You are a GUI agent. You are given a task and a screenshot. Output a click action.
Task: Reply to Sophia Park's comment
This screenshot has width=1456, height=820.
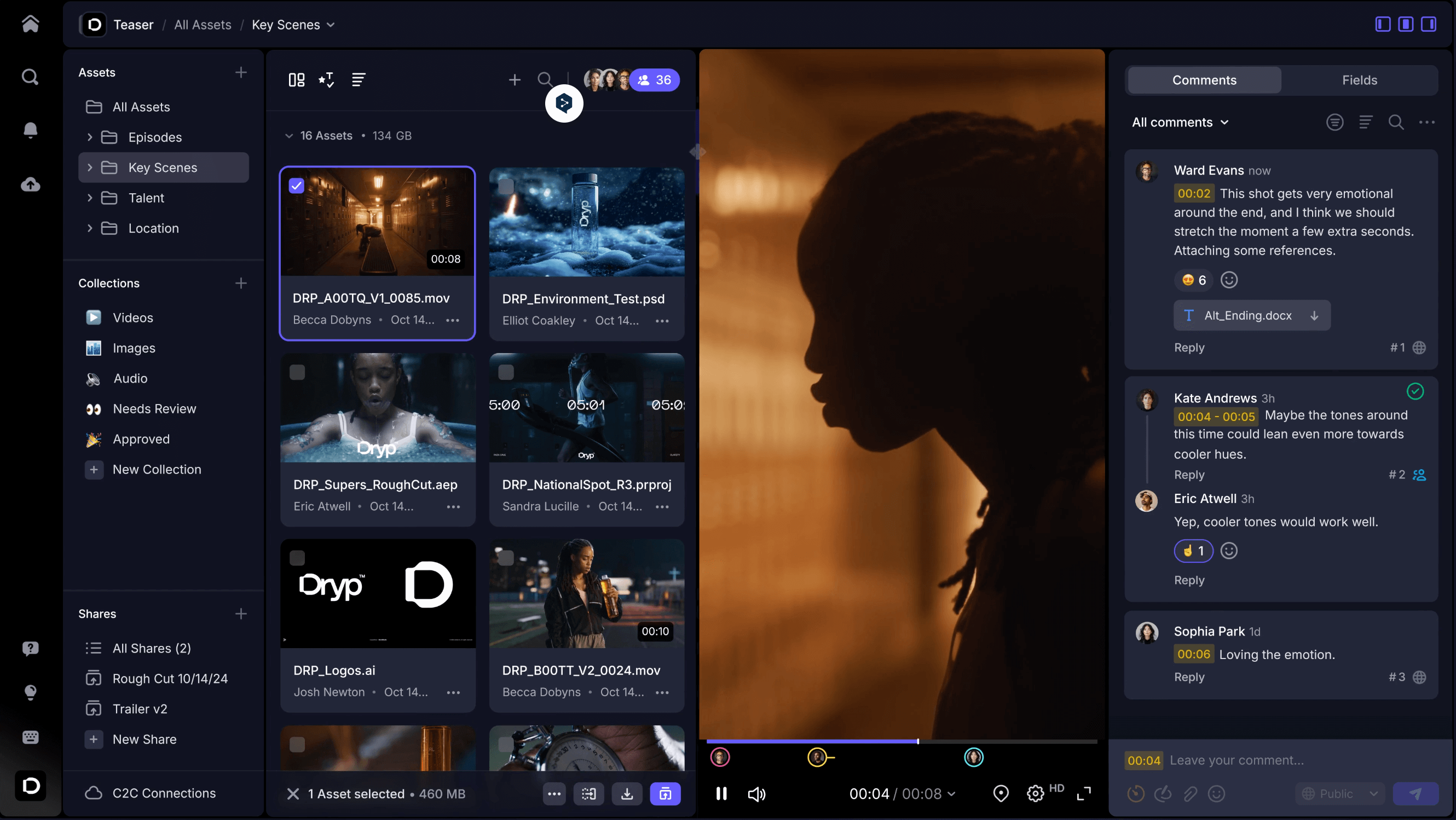[1189, 677]
